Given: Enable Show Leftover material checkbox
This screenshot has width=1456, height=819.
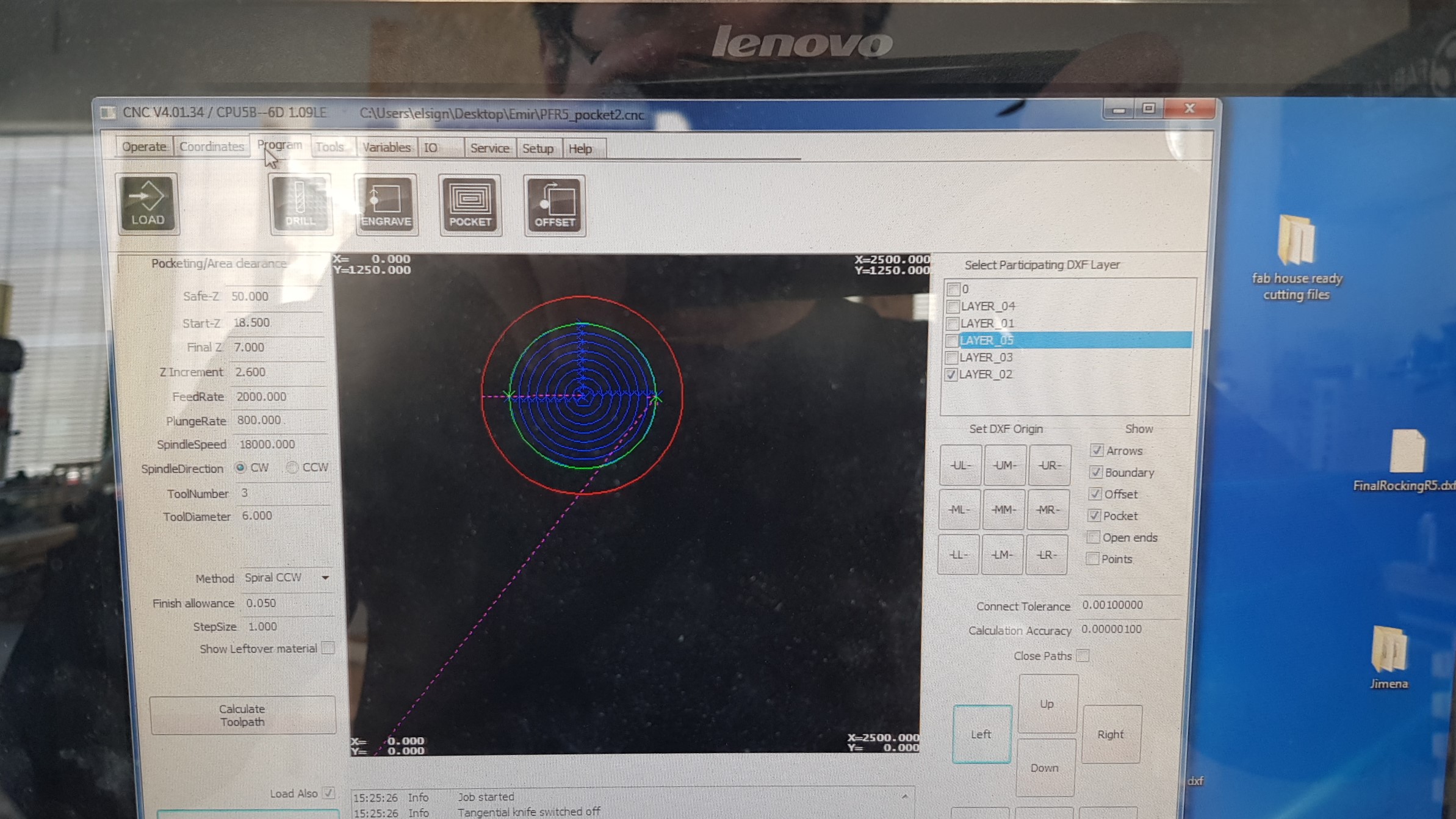Looking at the screenshot, I should [x=328, y=648].
